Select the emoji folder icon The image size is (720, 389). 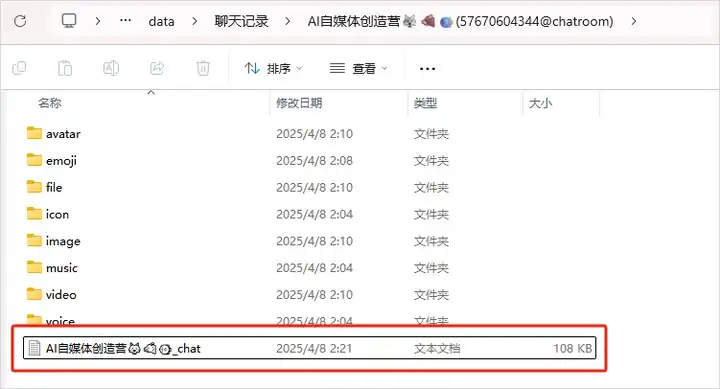[34, 160]
